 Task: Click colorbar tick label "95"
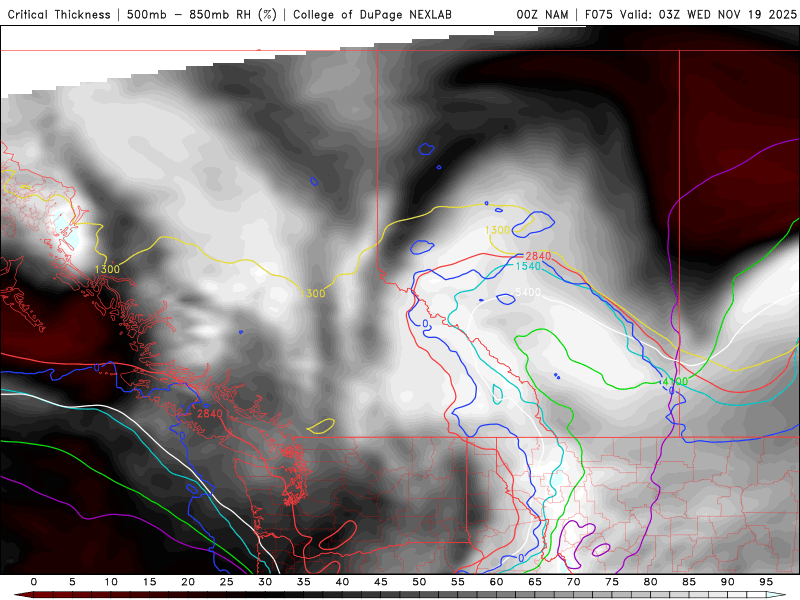click(x=766, y=582)
